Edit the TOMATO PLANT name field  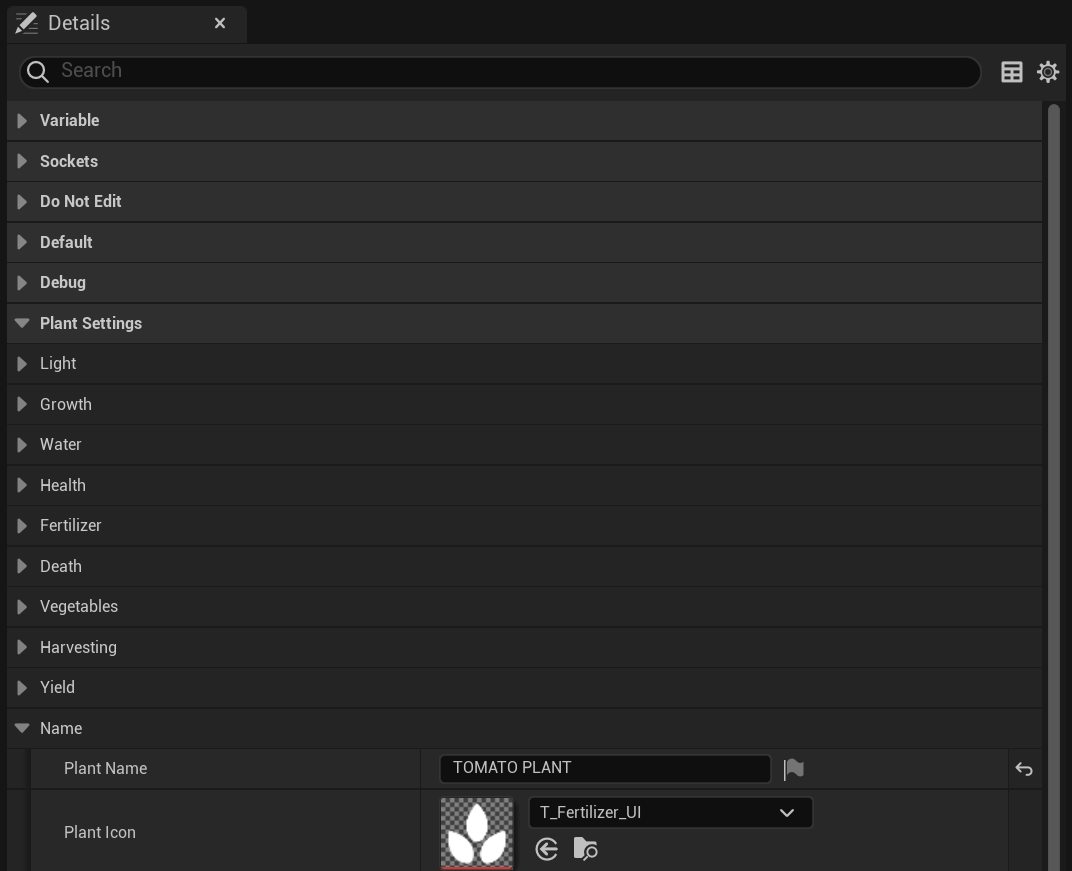[x=605, y=768]
